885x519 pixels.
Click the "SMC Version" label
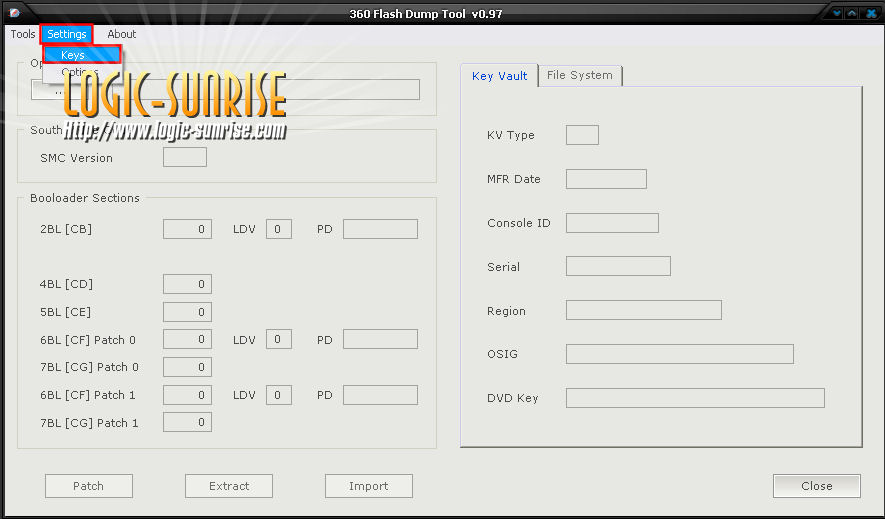pos(76,158)
